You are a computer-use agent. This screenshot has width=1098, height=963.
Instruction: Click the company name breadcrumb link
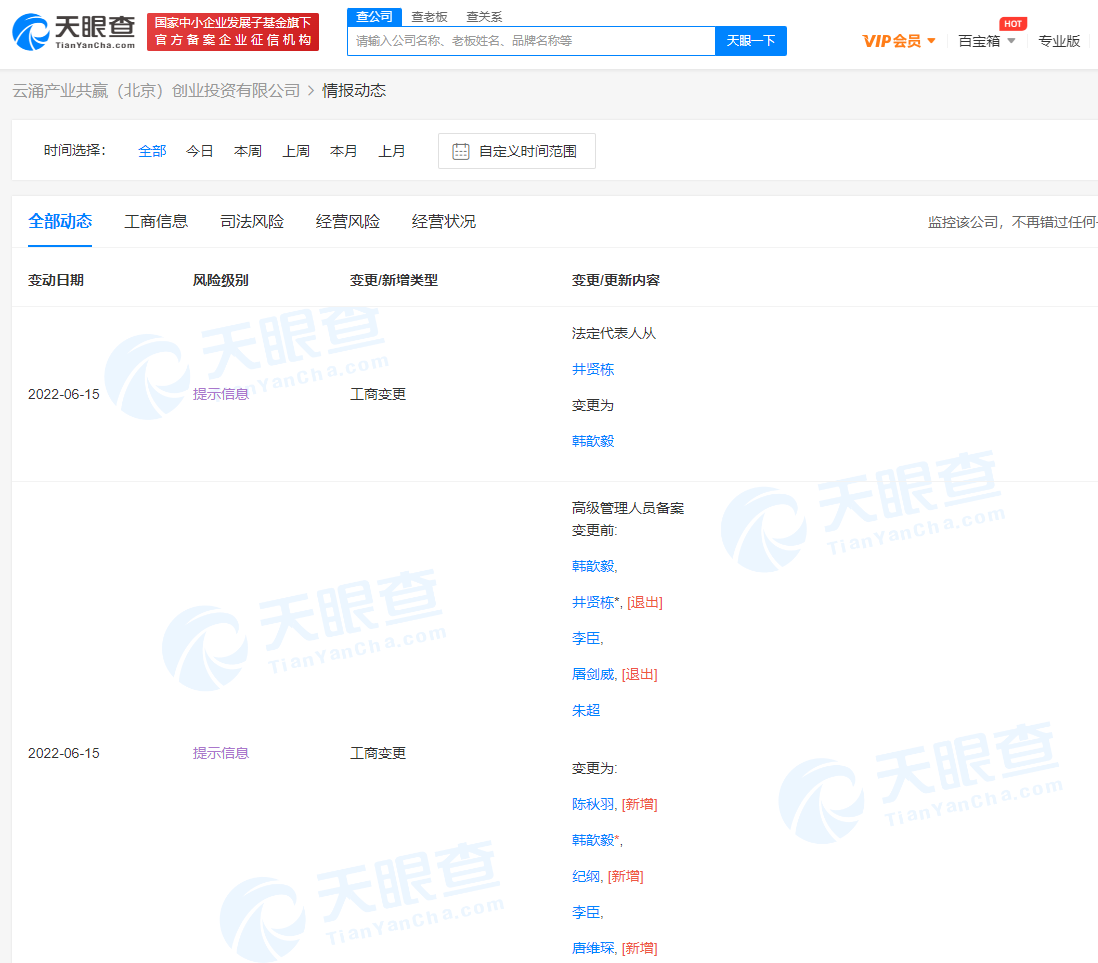pos(156,91)
